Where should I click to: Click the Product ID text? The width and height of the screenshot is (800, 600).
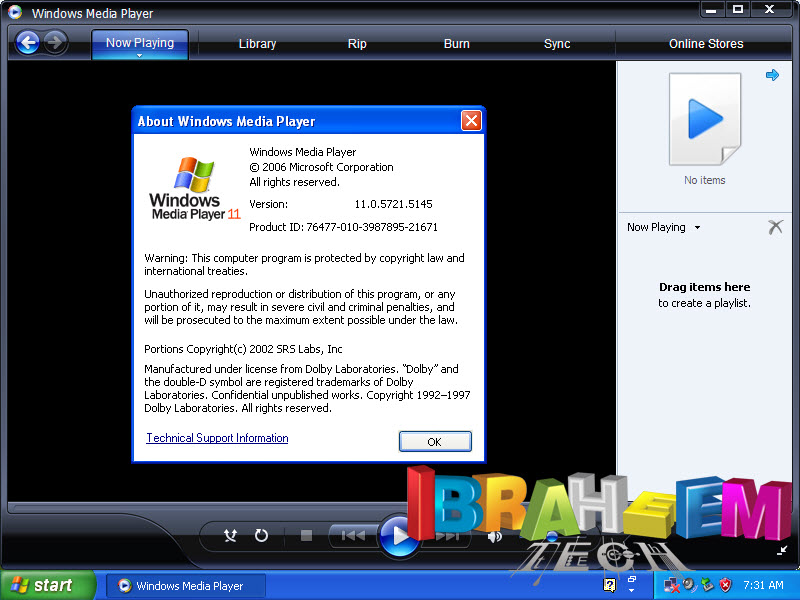343,227
